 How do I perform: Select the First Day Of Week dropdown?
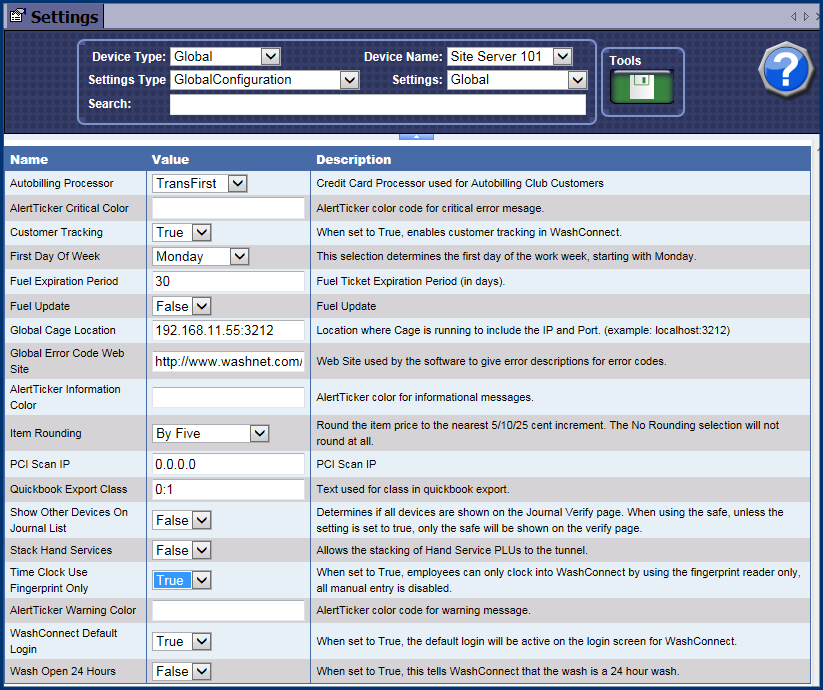201,257
